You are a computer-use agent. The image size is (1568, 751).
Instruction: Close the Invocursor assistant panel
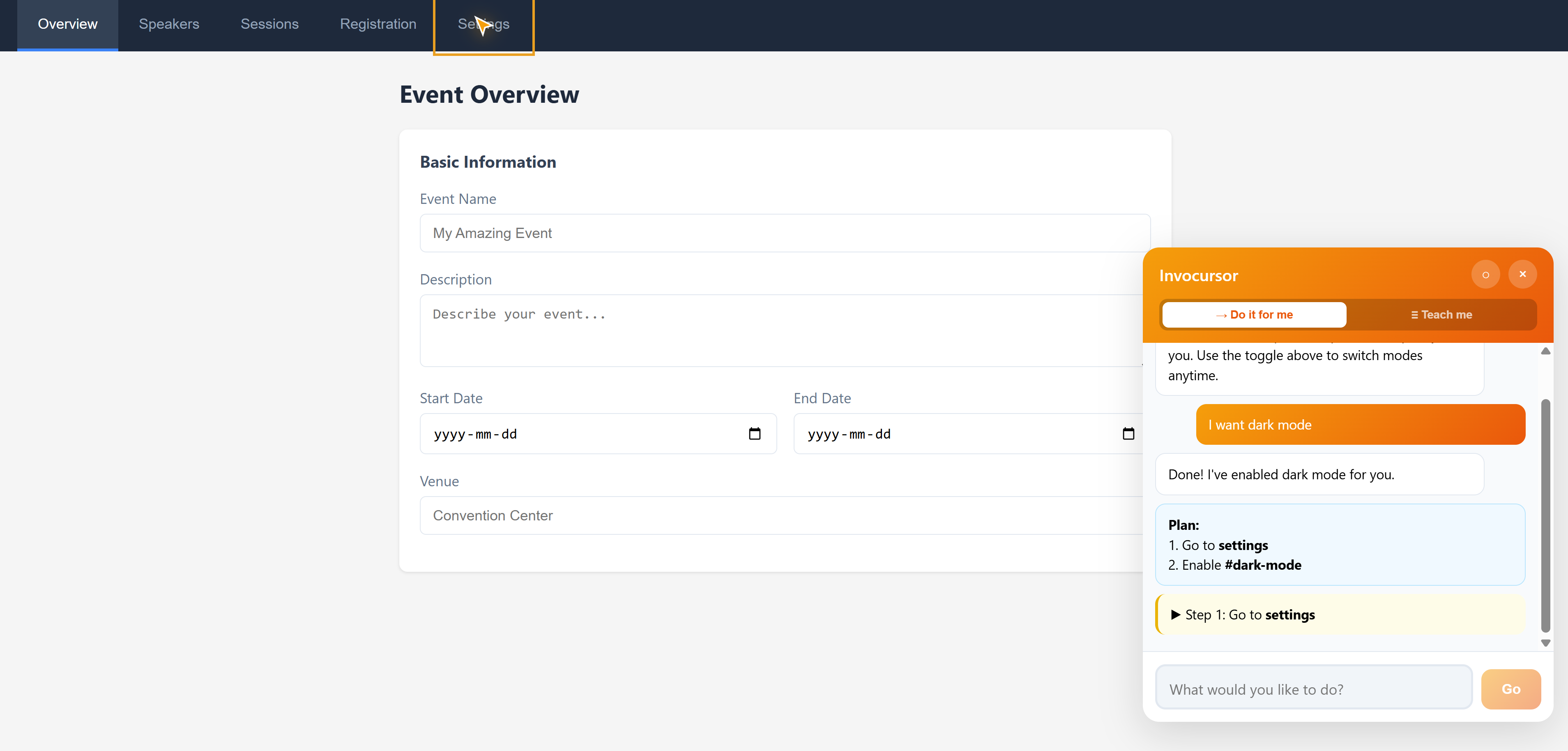[x=1522, y=274]
